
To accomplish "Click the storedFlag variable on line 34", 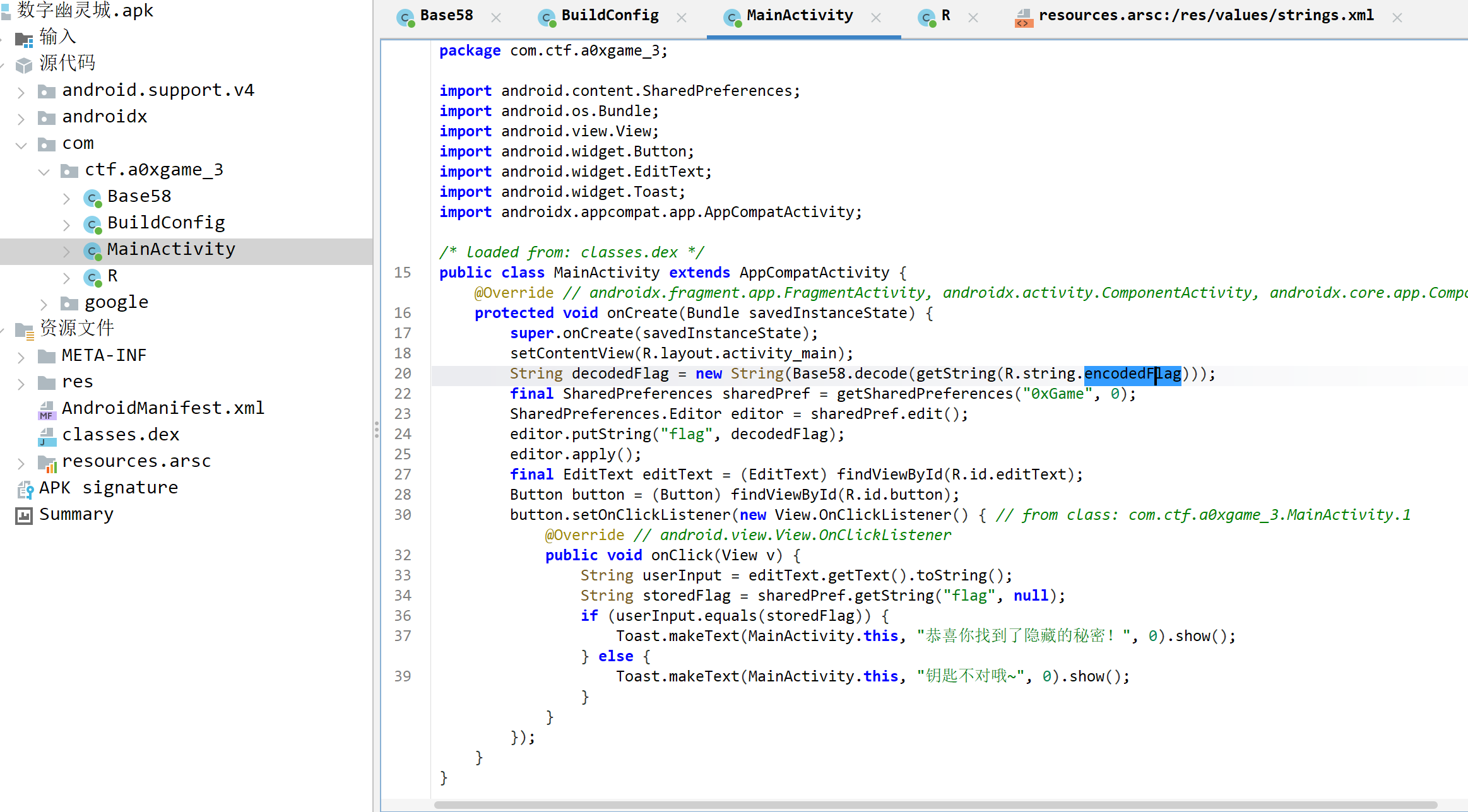I will (x=687, y=596).
